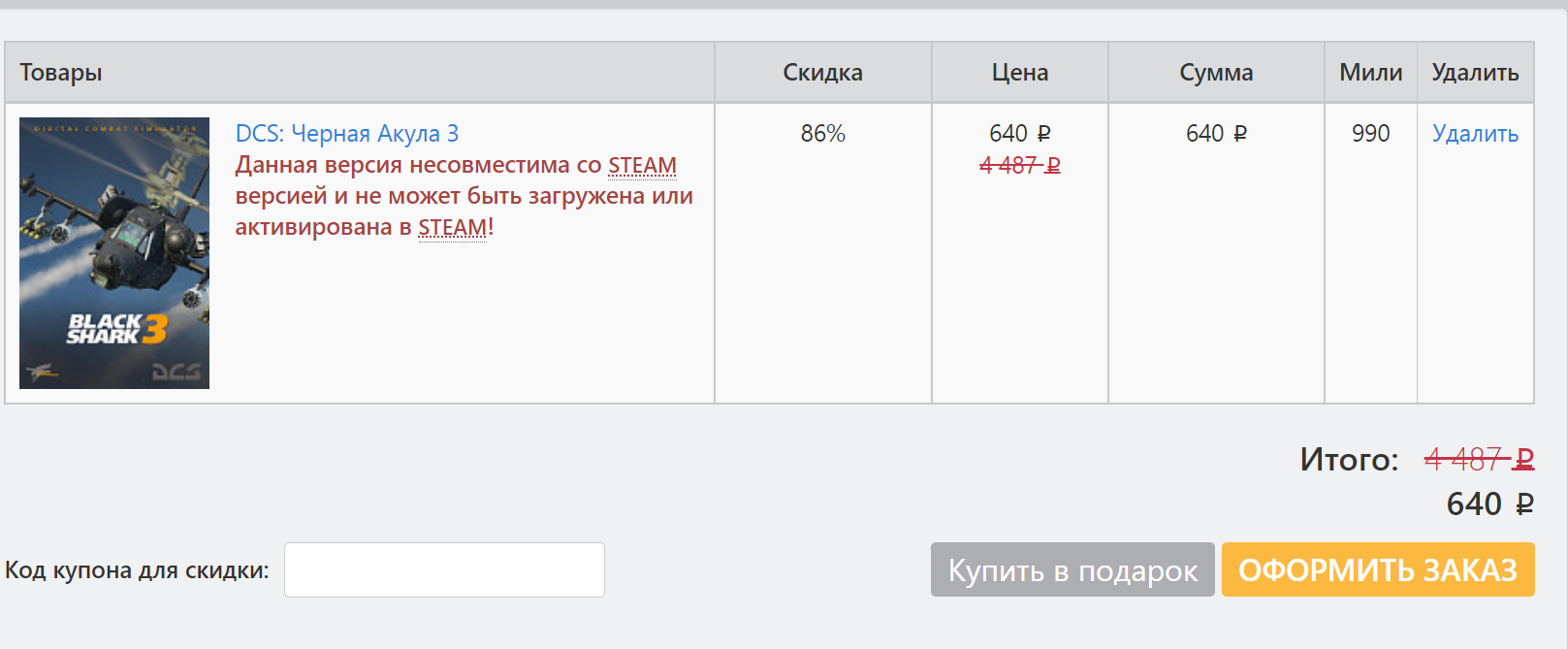Click the Итого total label
The width and height of the screenshot is (1568, 649).
click(x=1350, y=459)
